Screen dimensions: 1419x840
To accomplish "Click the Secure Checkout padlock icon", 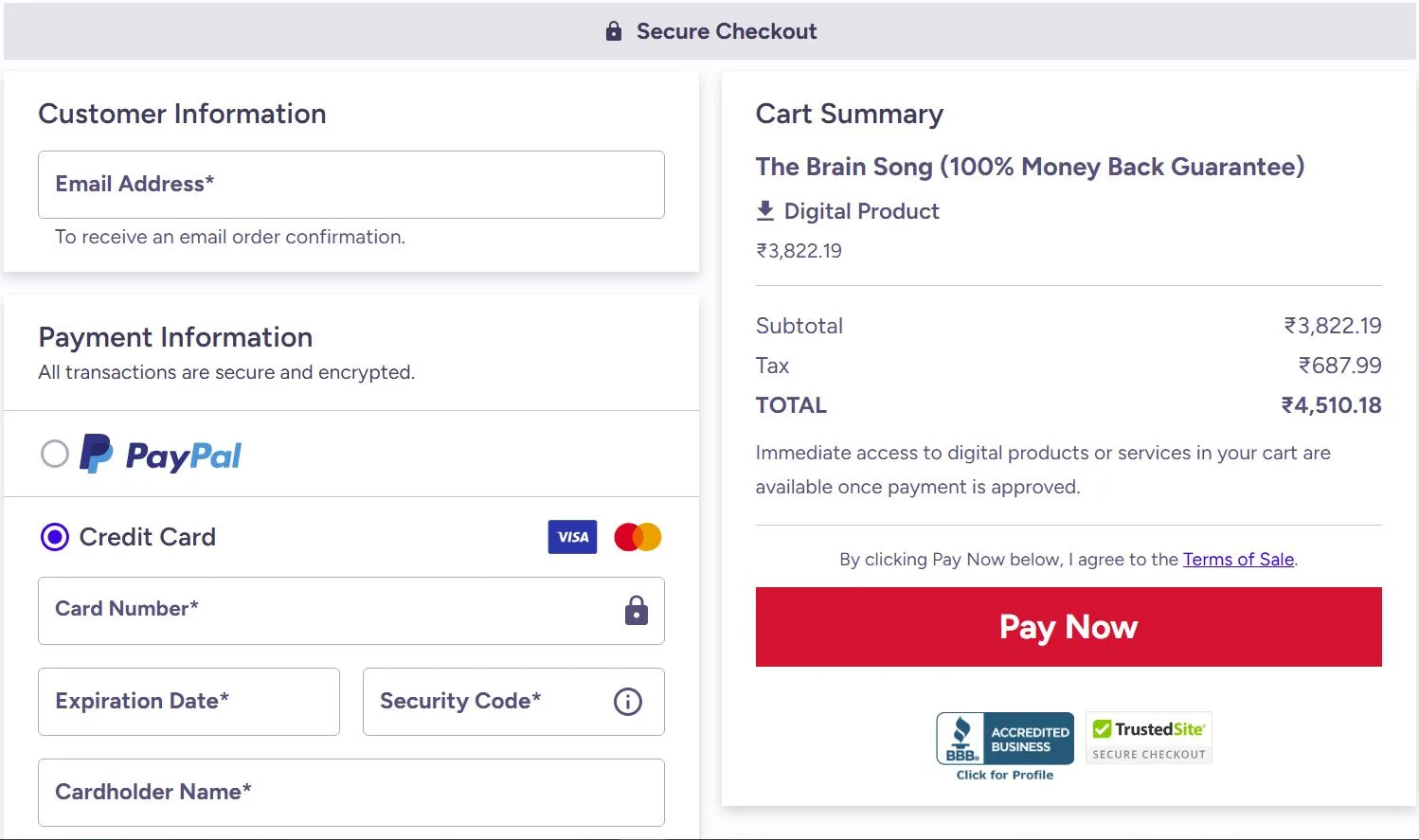I will click(x=612, y=30).
